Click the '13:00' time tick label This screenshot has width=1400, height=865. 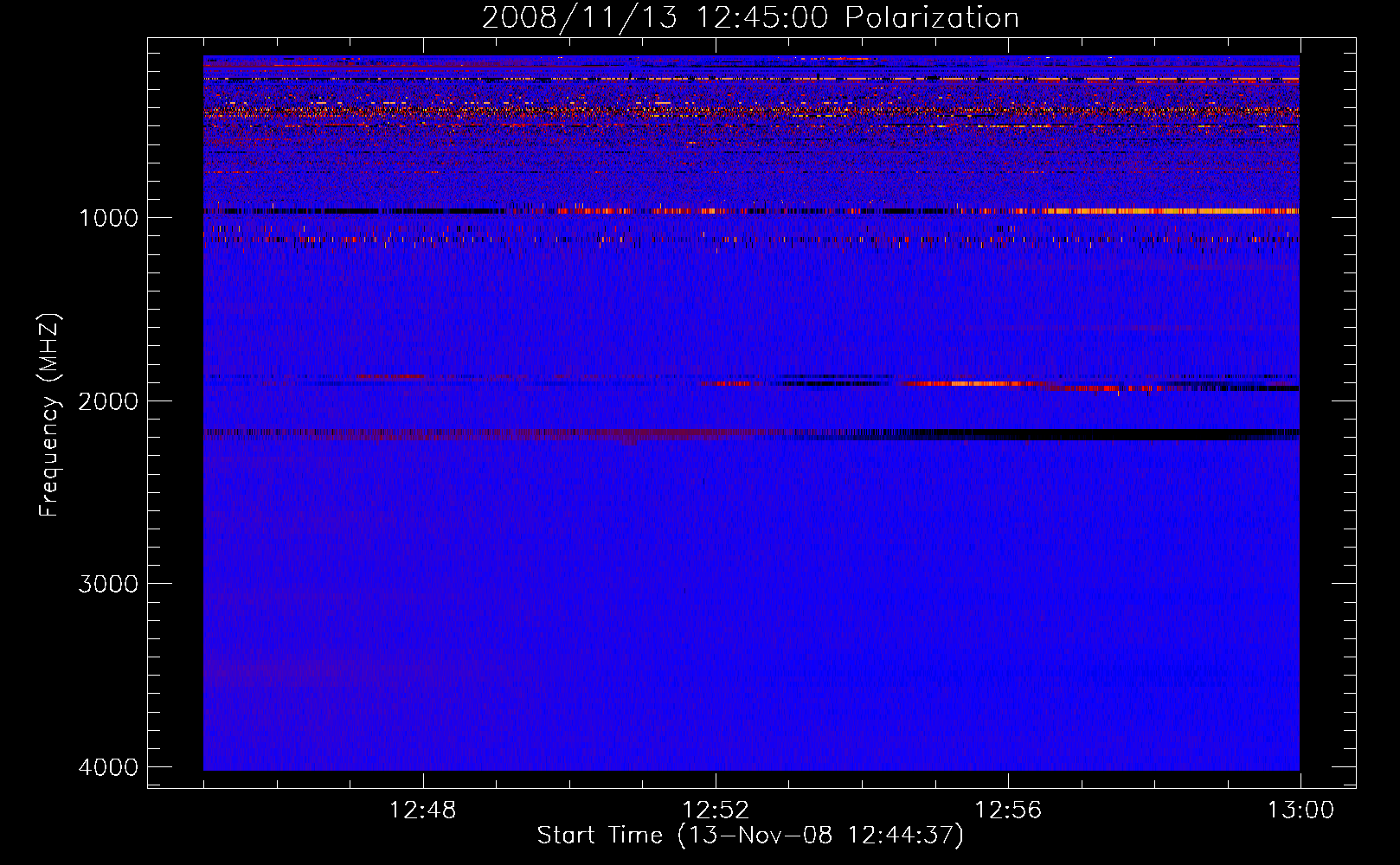[x=1300, y=811]
